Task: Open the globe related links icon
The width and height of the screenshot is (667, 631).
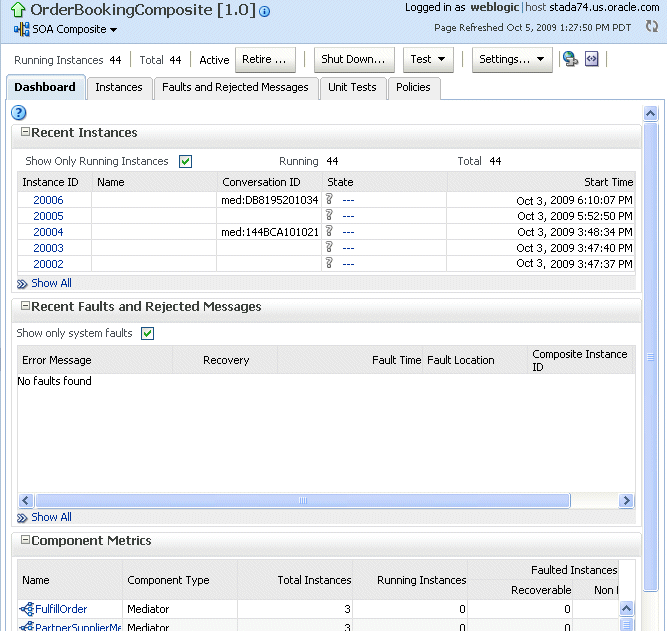Action: click(x=570, y=59)
